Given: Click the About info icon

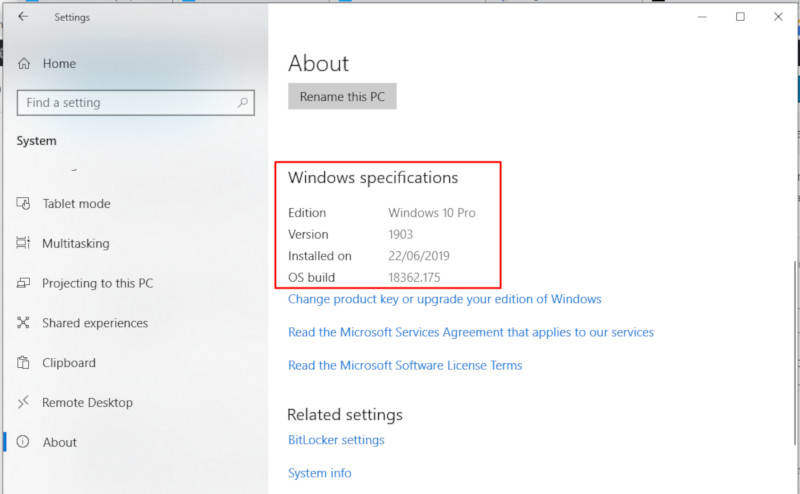Looking at the screenshot, I should tap(23, 442).
